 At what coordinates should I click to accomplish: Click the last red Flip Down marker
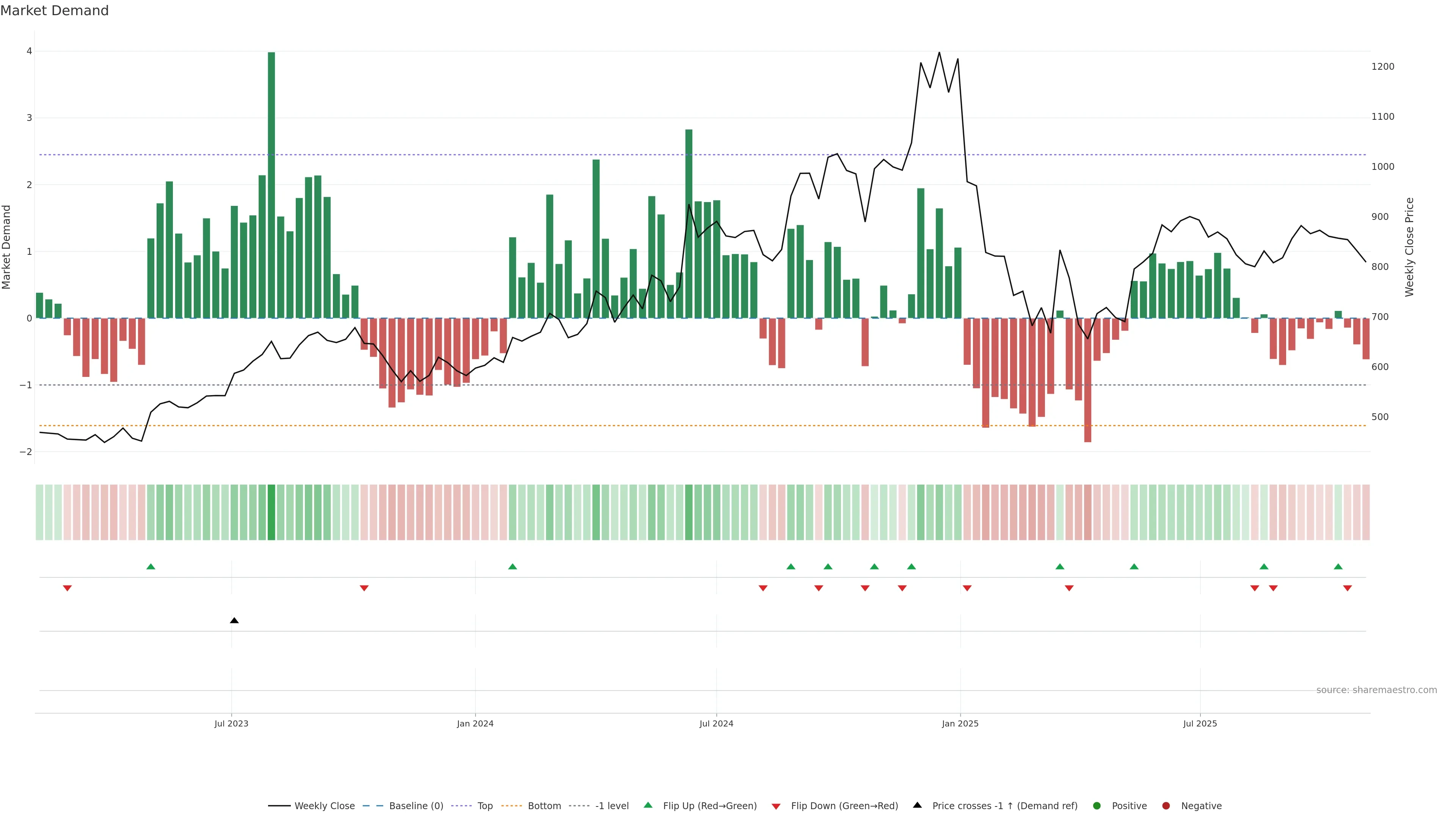pyautogui.click(x=1348, y=588)
